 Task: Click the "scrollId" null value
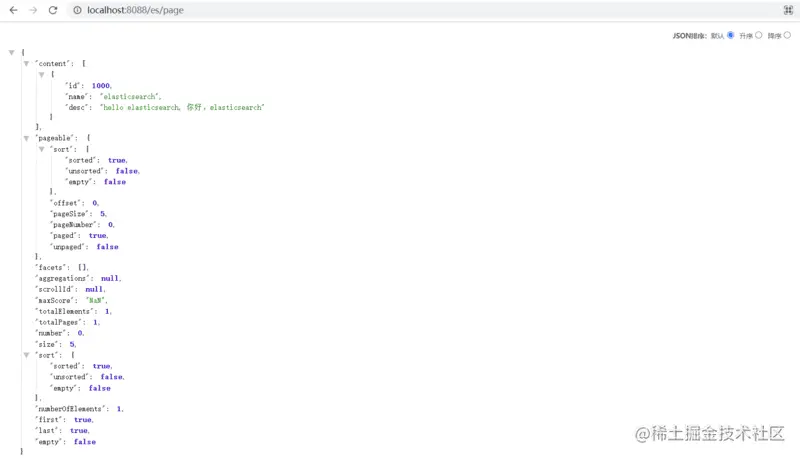94,289
